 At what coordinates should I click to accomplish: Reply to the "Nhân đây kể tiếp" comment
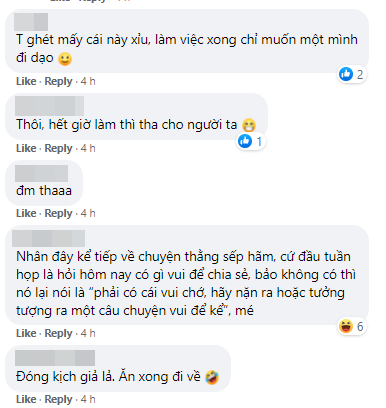[58, 333]
